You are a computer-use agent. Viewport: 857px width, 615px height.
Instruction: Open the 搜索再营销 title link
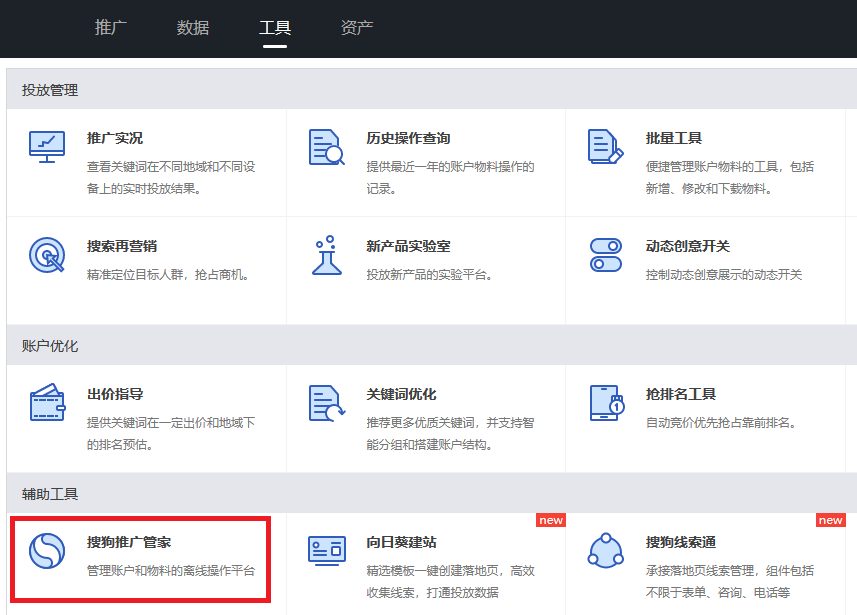click(x=122, y=247)
